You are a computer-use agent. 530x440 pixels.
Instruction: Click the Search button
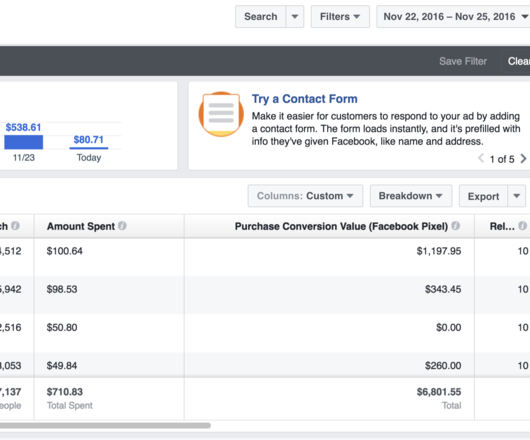coord(261,17)
